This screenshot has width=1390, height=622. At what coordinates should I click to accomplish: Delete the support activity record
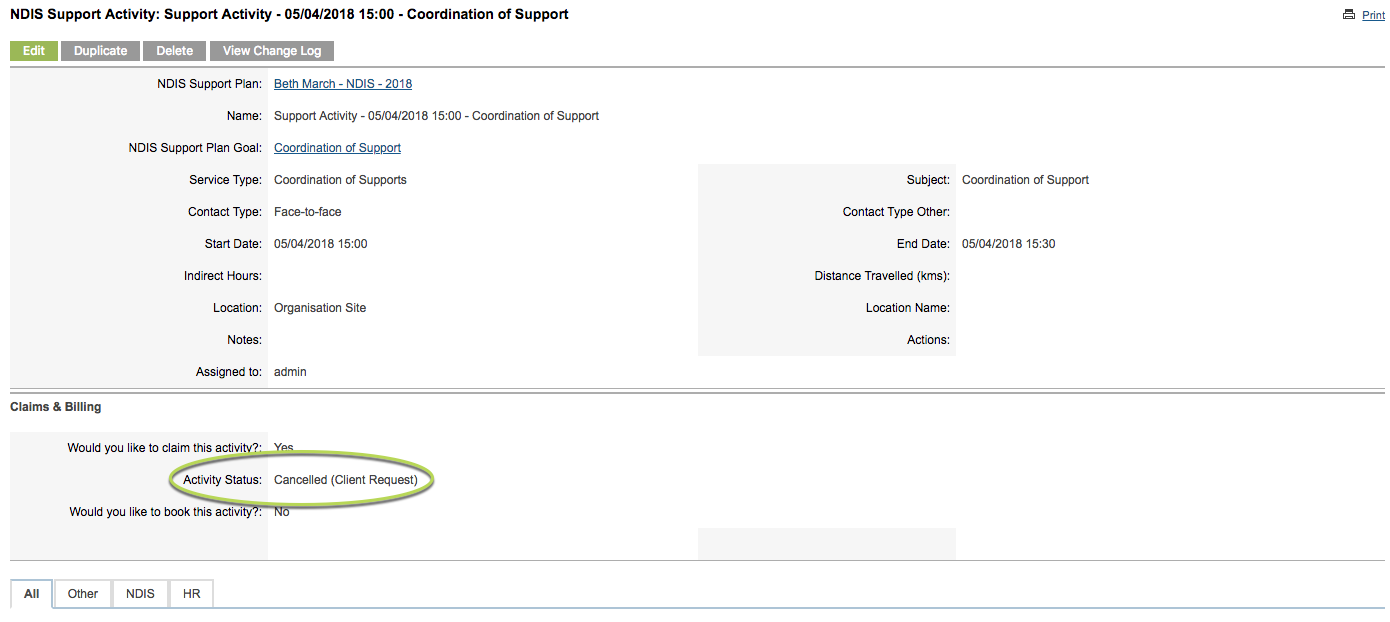(175, 51)
